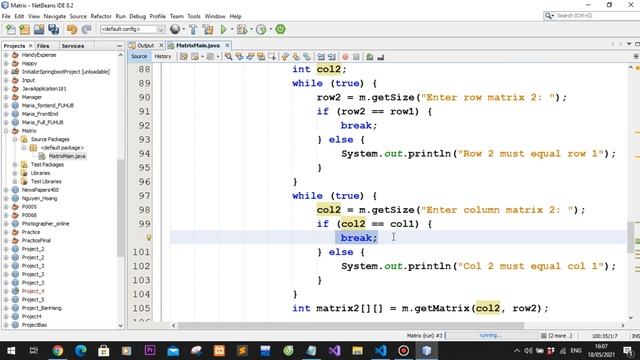Image resolution: width=640 pixels, height=360 pixels.
Task: Run the project with the green play icon
Action: click(x=223, y=29)
